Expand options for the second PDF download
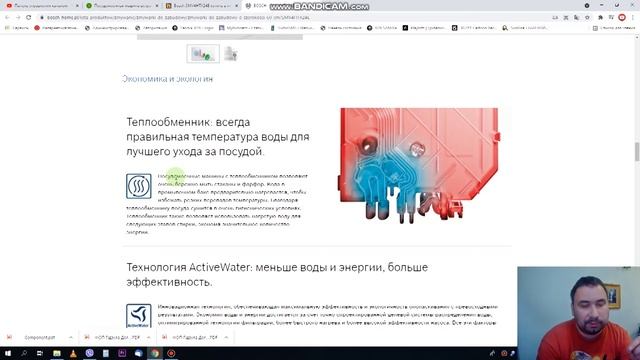The width and height of the screenshot is (640, 360). point(148,337)
